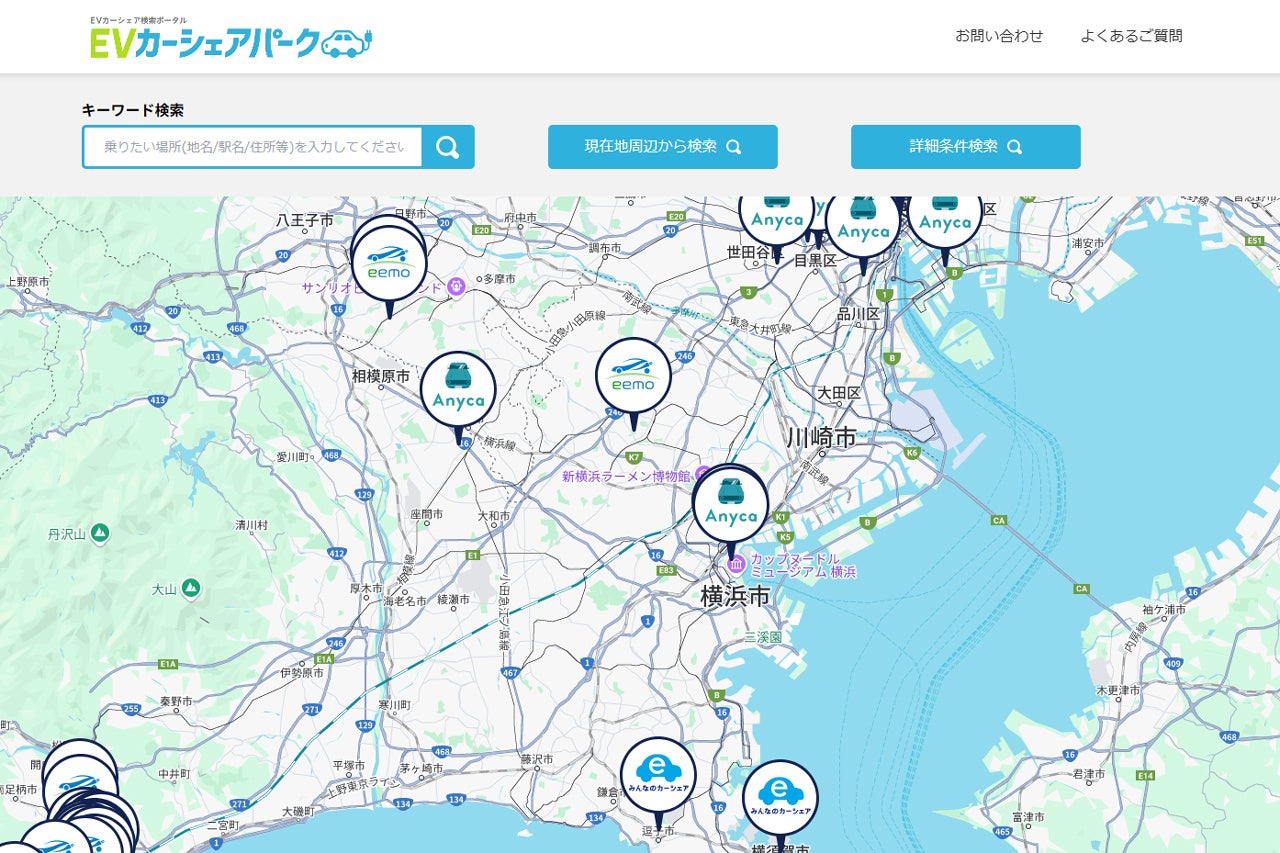Click the 大田区 ward label
Image resolution: width=1280 pixels, height=853 pixels.
(838, 393)
